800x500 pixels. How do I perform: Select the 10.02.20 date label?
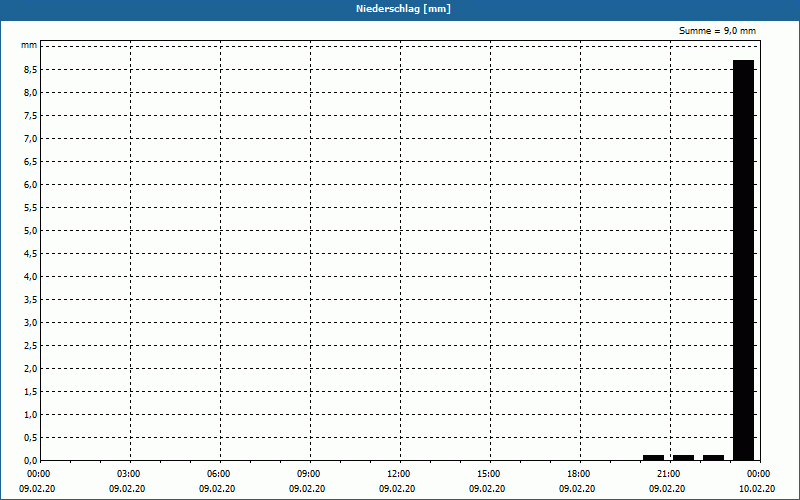point(757,489)
